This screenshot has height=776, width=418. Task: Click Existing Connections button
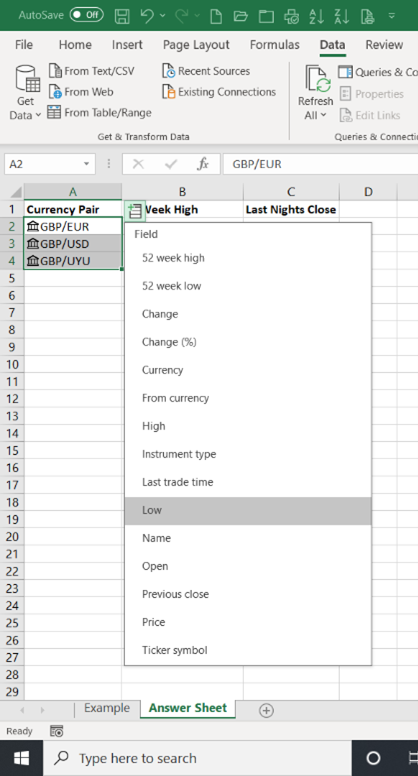tap(219, 92)
